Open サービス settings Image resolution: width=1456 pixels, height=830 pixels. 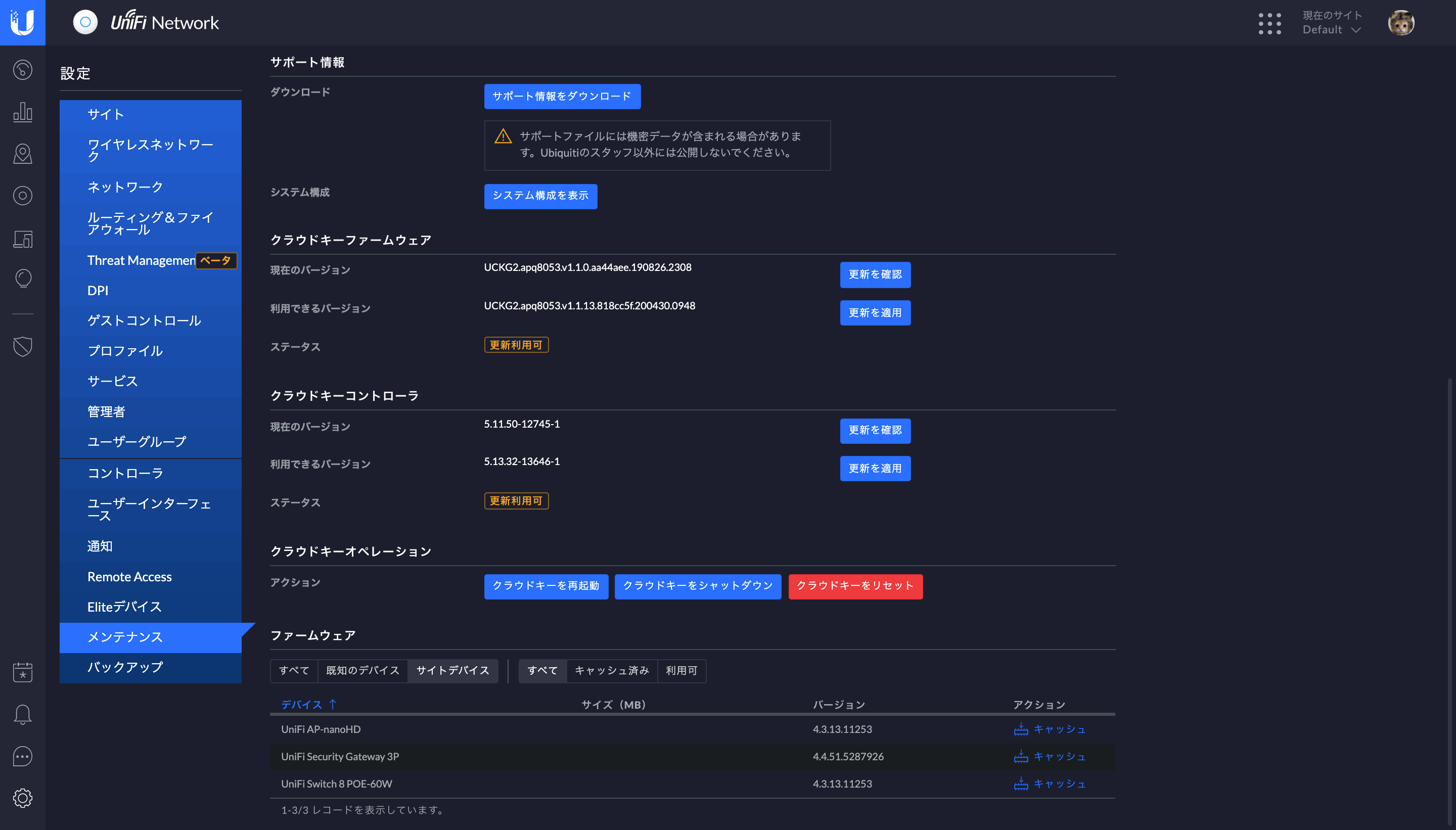(151, 381)
